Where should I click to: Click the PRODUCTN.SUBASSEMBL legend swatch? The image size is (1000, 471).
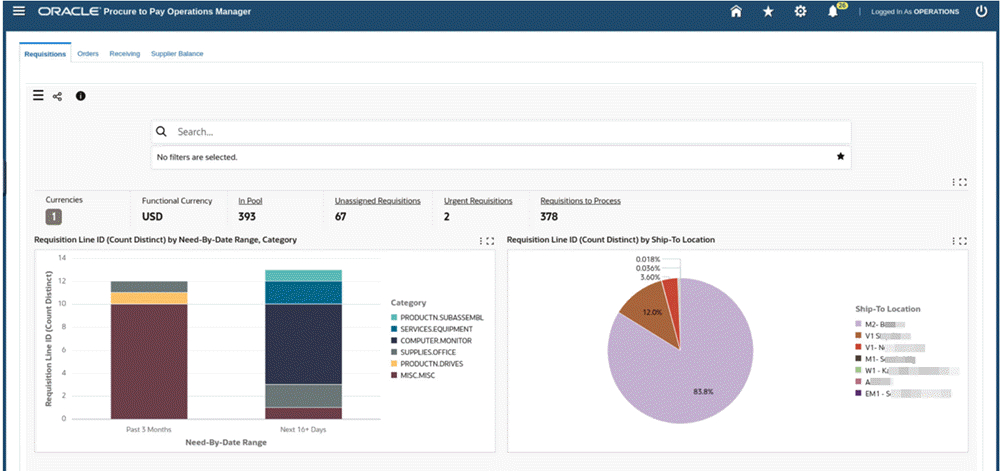(394, 317)
